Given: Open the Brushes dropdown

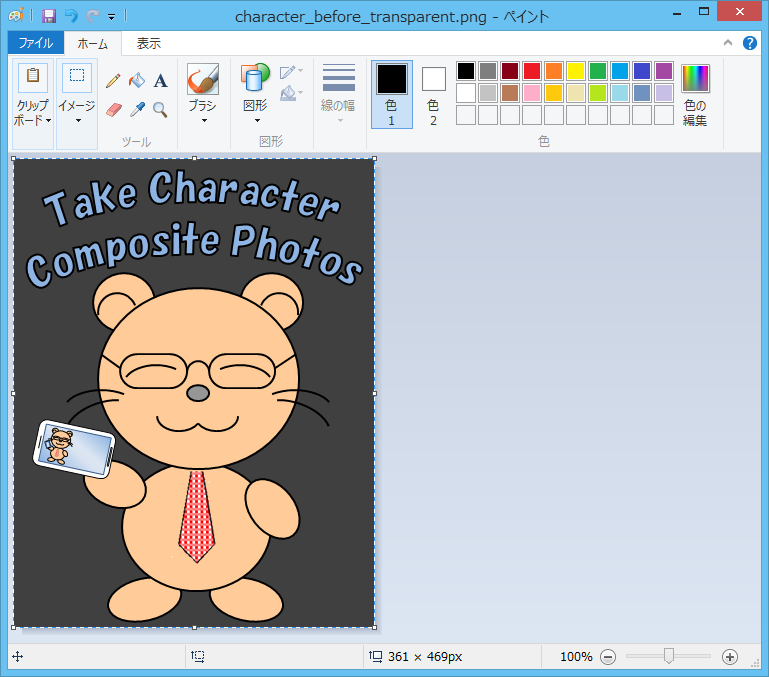Looking at the screenshot, I should pos(203,112).
